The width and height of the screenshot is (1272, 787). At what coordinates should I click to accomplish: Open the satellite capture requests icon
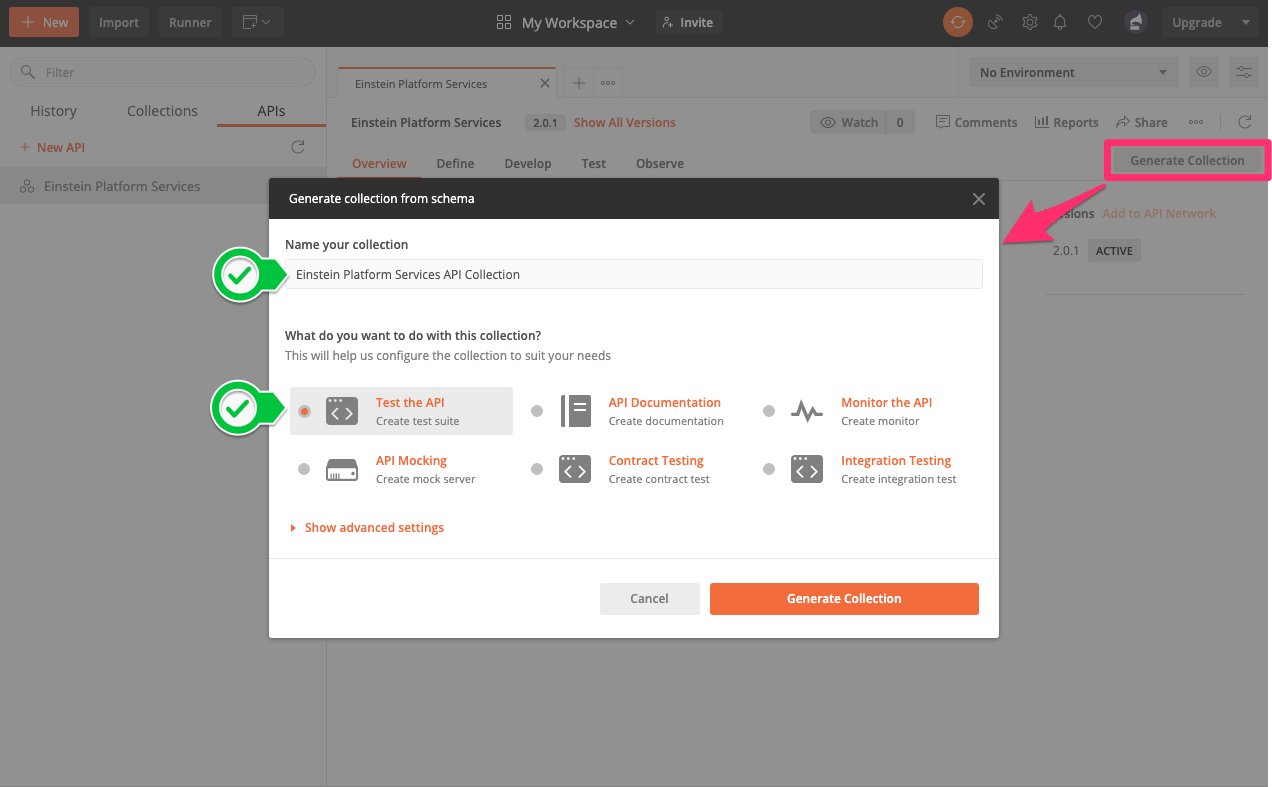pos(995,22)
